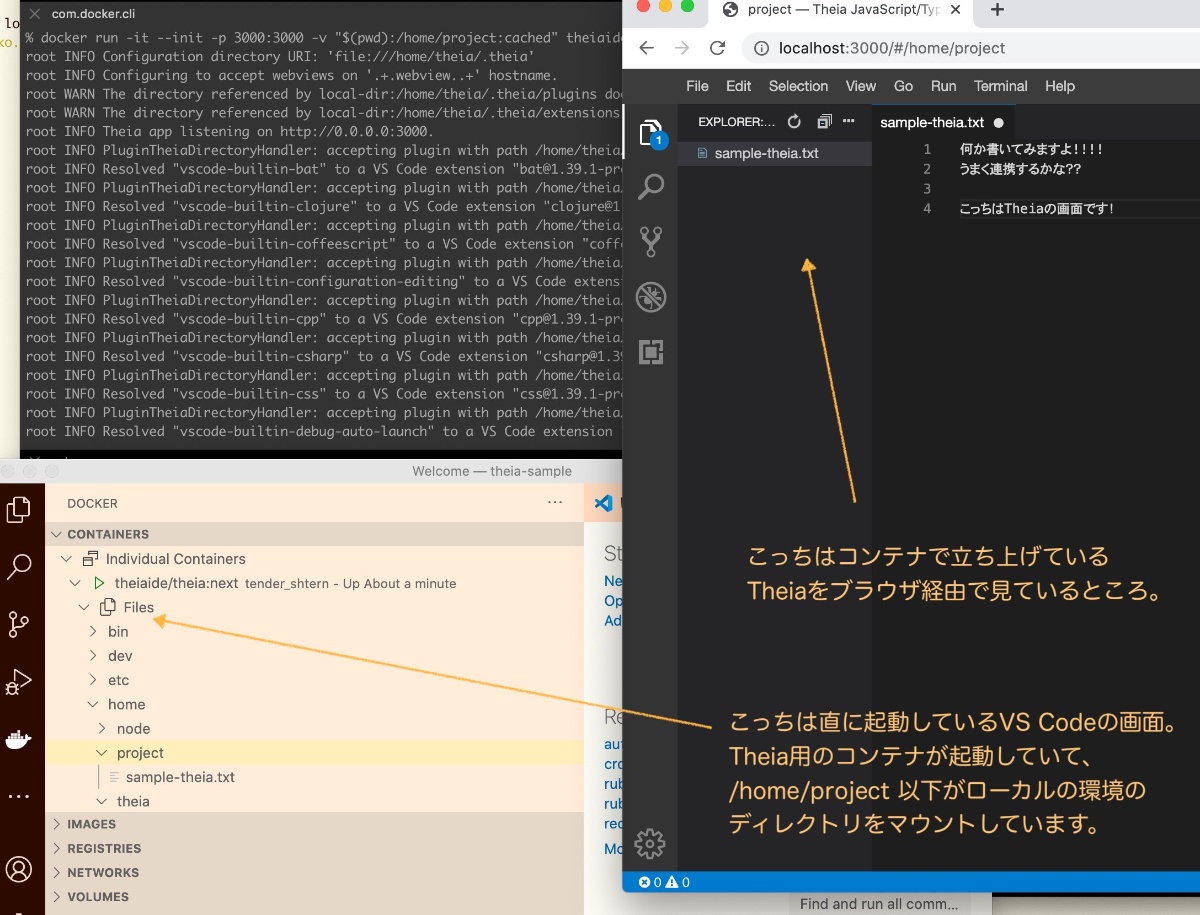Refresh the Theia Explorer panel

click(794, 122)
